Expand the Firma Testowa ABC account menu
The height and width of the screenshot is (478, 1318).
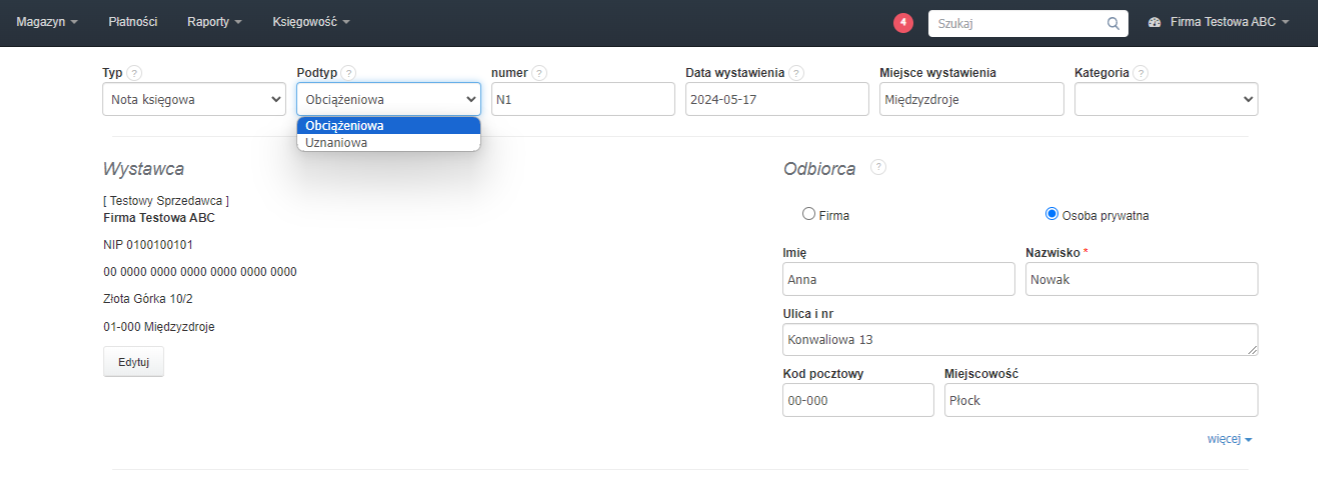tap(1218, 22)
